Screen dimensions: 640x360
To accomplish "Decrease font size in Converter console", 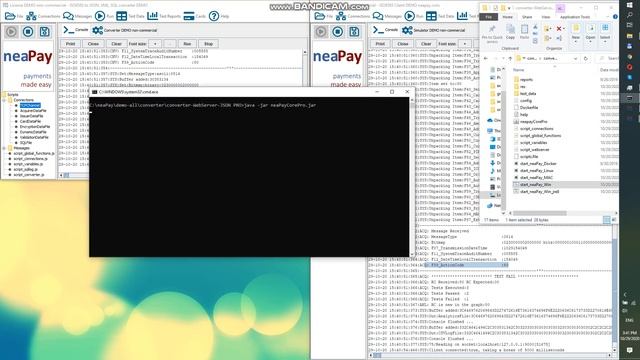I will [170, 44].
